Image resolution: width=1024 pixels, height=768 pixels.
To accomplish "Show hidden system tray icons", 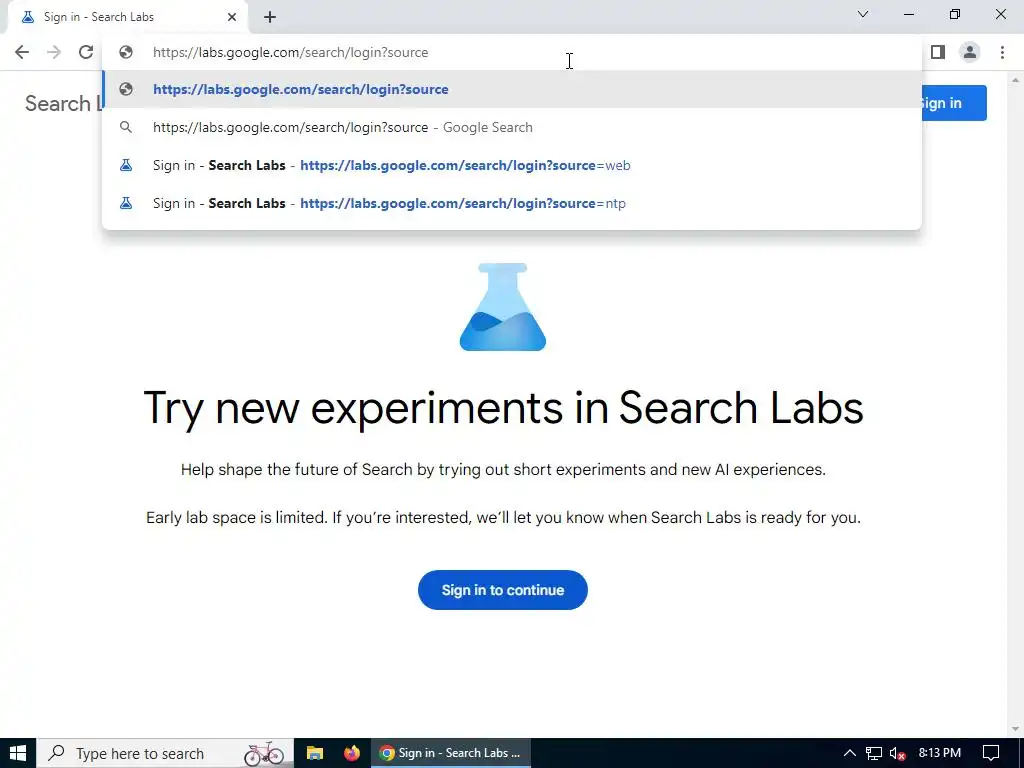I will [x=849, y=753].
